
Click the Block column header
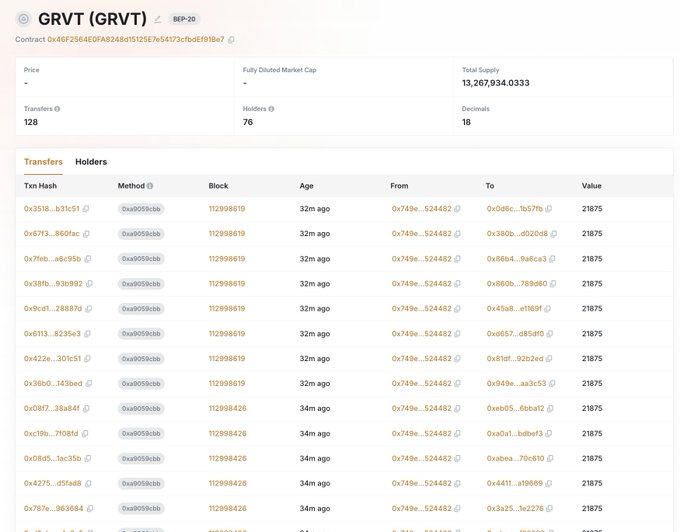218,186
